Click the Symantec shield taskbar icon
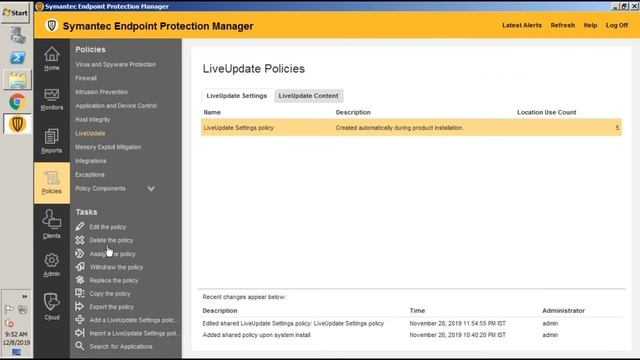 [17, 124]
